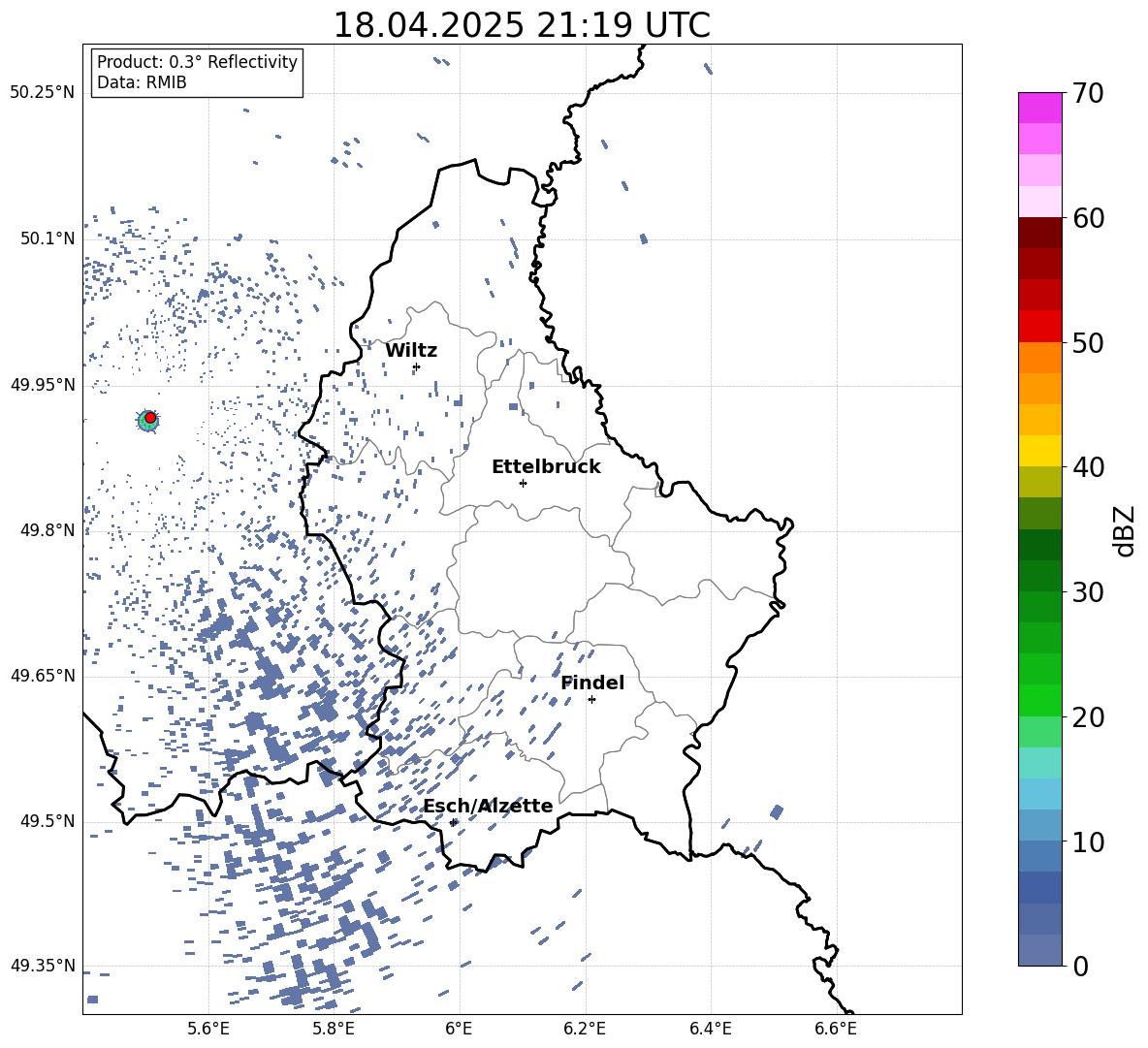
Task: Click the colorbar tick label 0
Action: point(1080,966)
